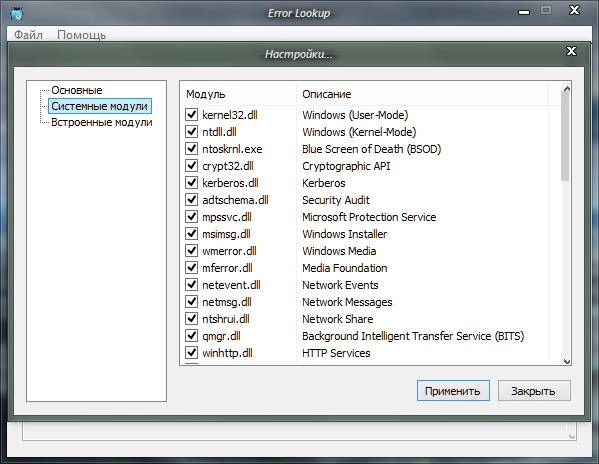599x464 pixels.
Task: Minimize the Error Lookup main window
Action: click(524, 12)
